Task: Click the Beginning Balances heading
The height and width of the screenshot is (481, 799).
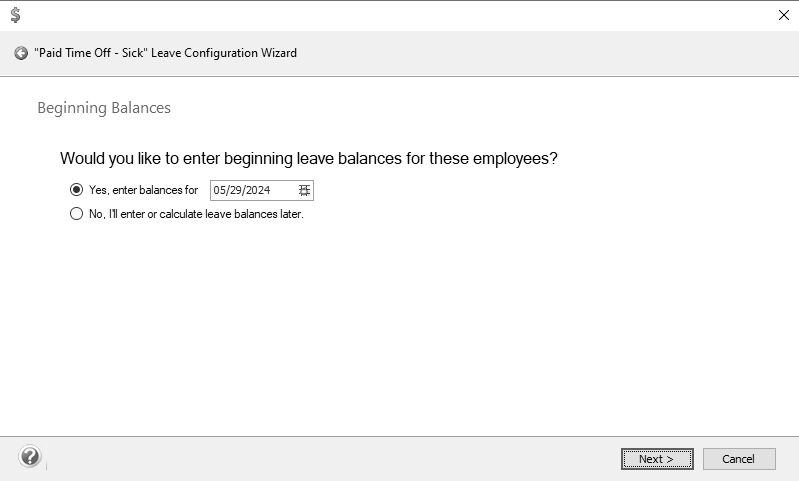Action: [x=104, y=108]
